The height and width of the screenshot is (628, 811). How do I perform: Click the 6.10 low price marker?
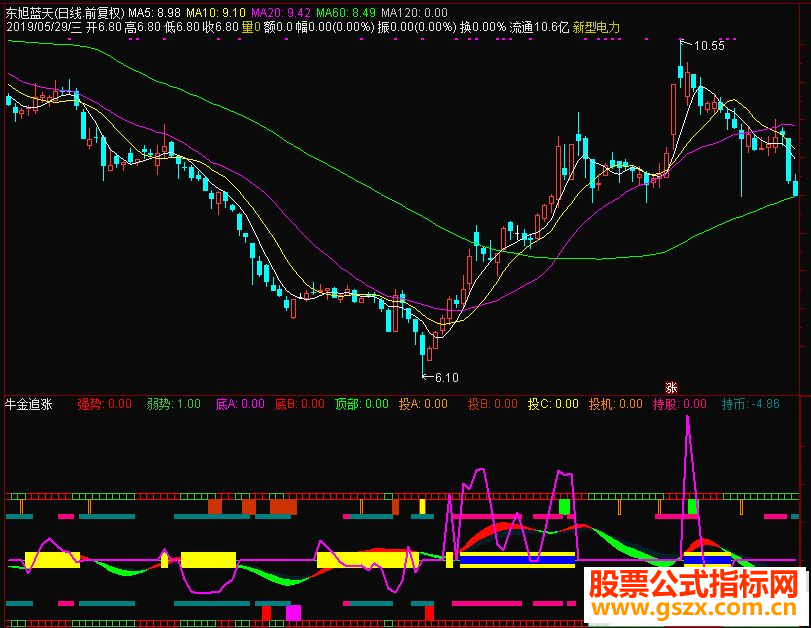point(447,378)
